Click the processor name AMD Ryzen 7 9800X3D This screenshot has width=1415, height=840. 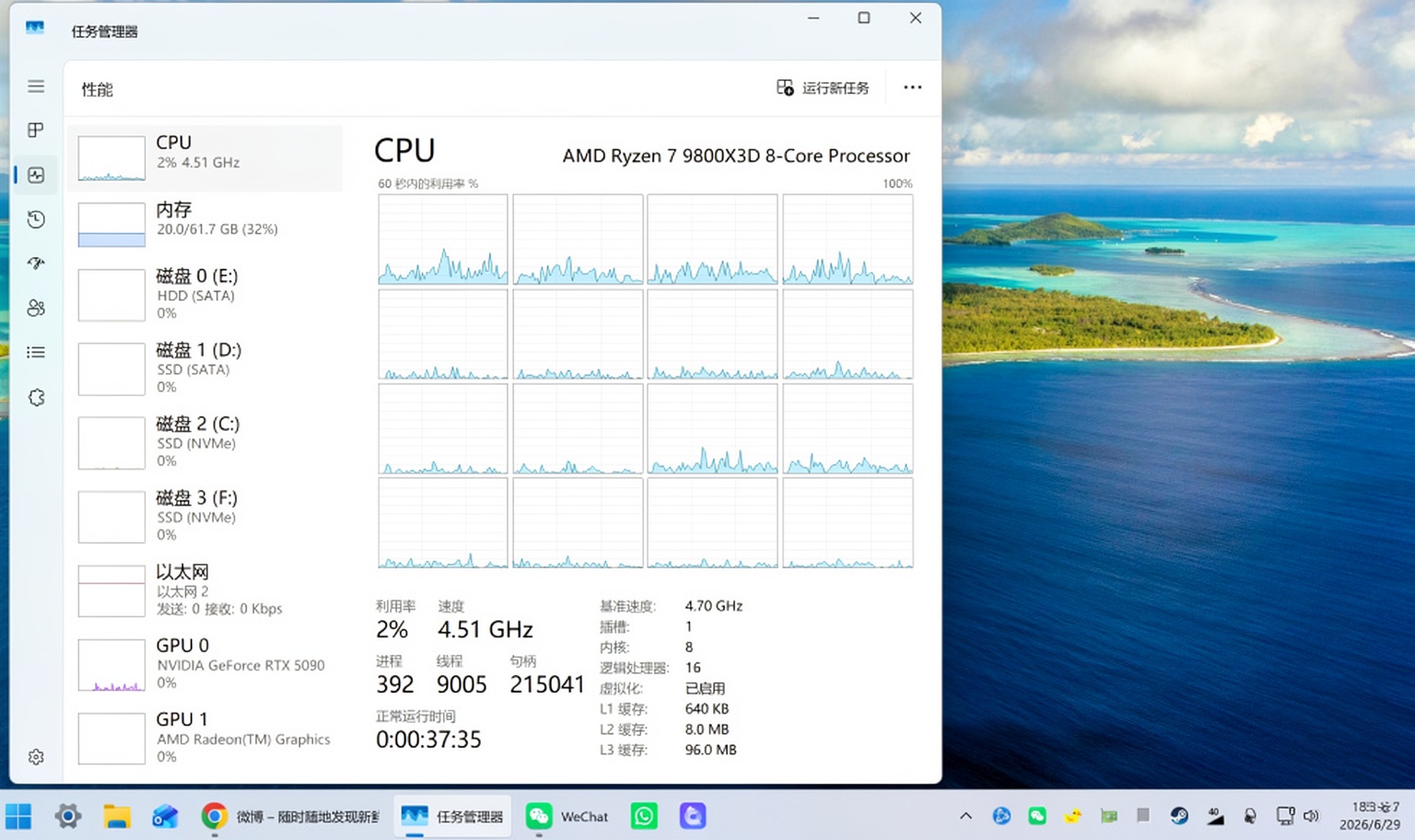tap(736, 156)
